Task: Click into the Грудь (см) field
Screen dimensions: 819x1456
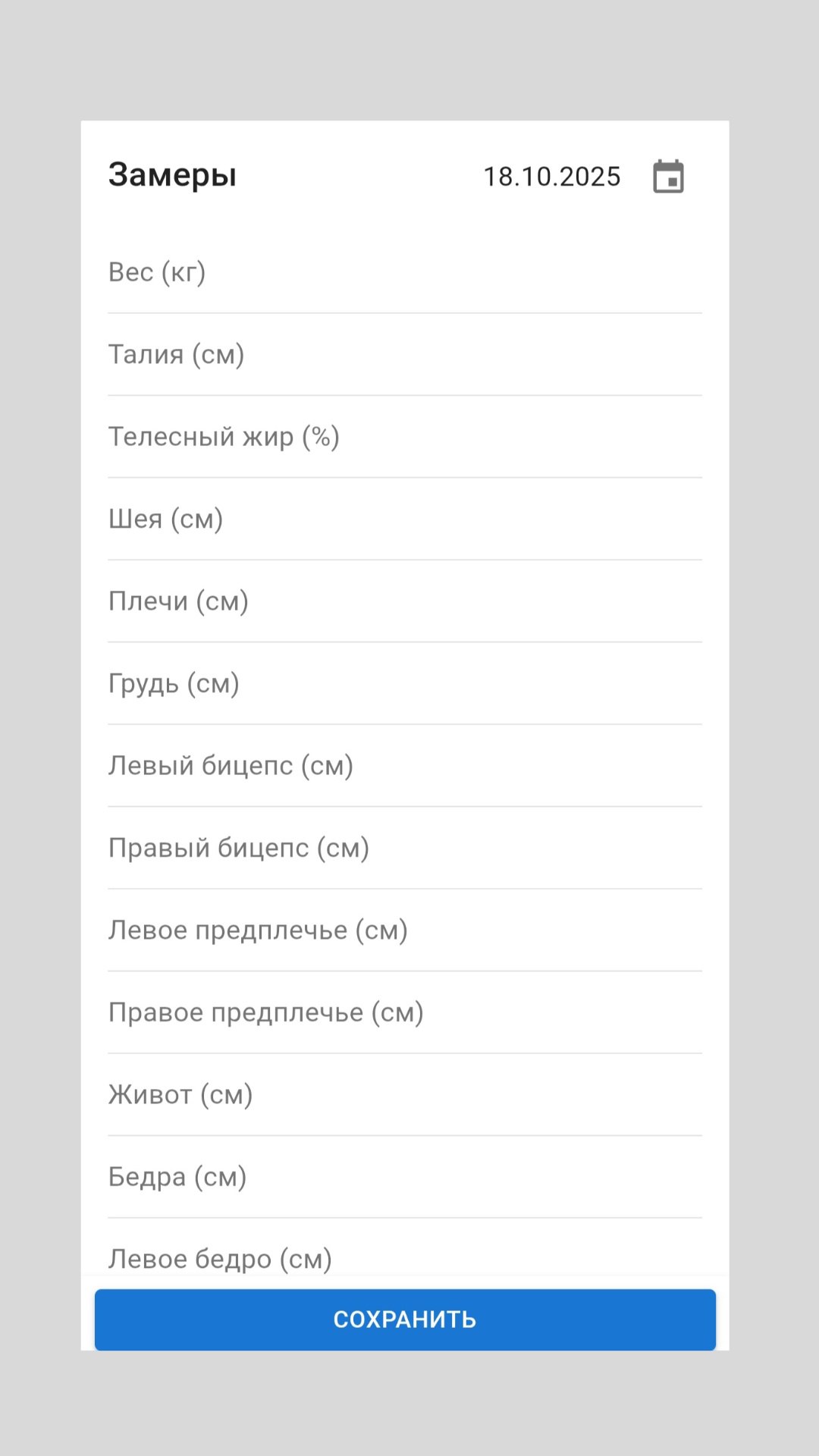Action: [x=404, y=683]
